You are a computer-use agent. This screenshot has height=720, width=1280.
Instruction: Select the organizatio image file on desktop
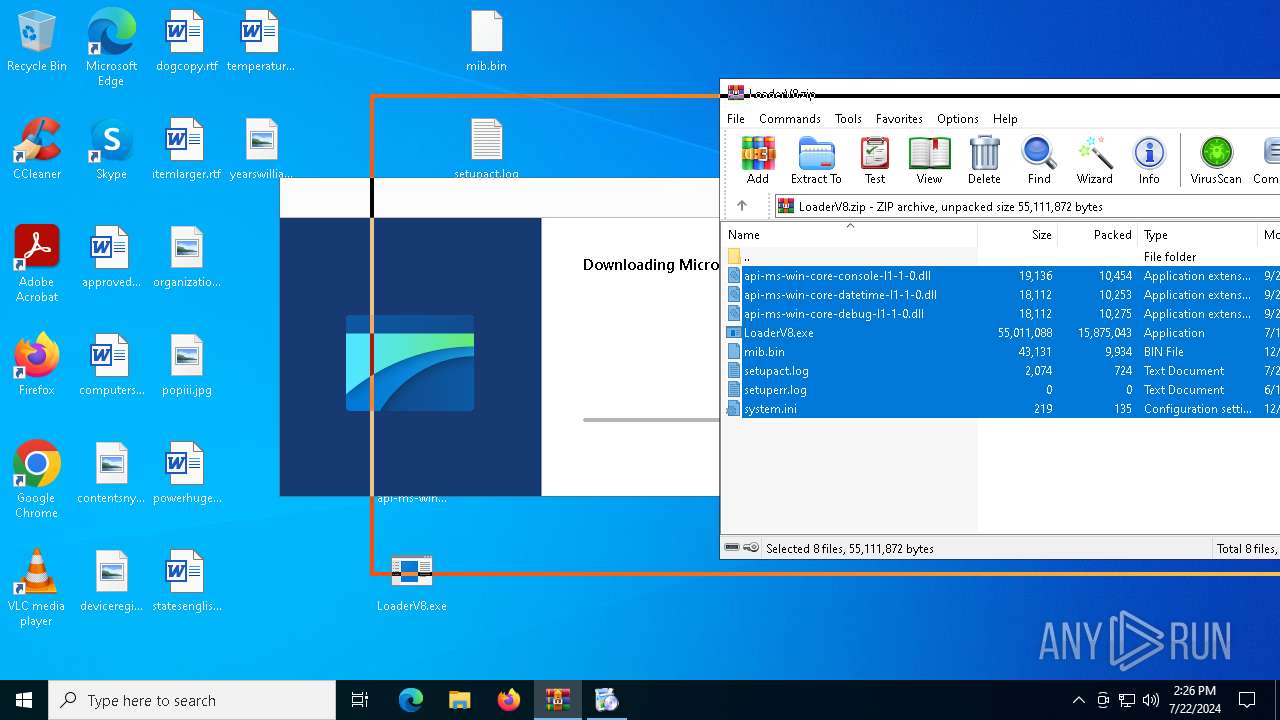[186, 258]
